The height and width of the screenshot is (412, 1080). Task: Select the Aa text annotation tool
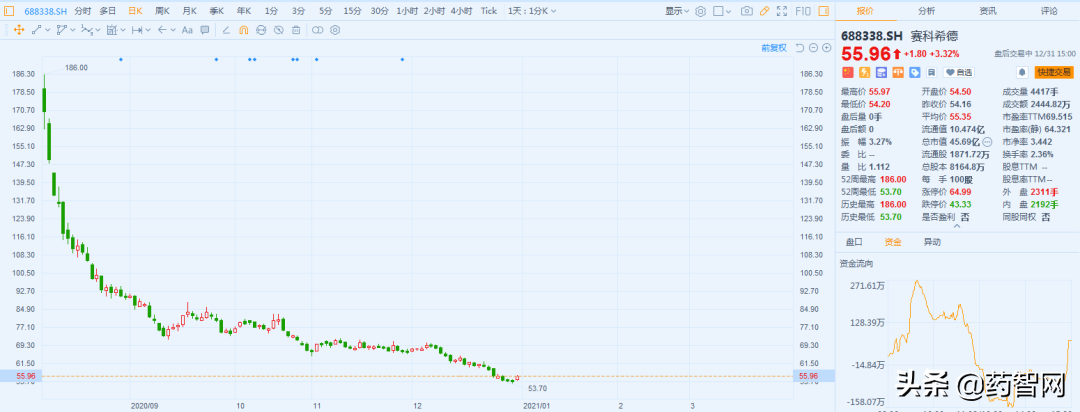coord(187,30)
